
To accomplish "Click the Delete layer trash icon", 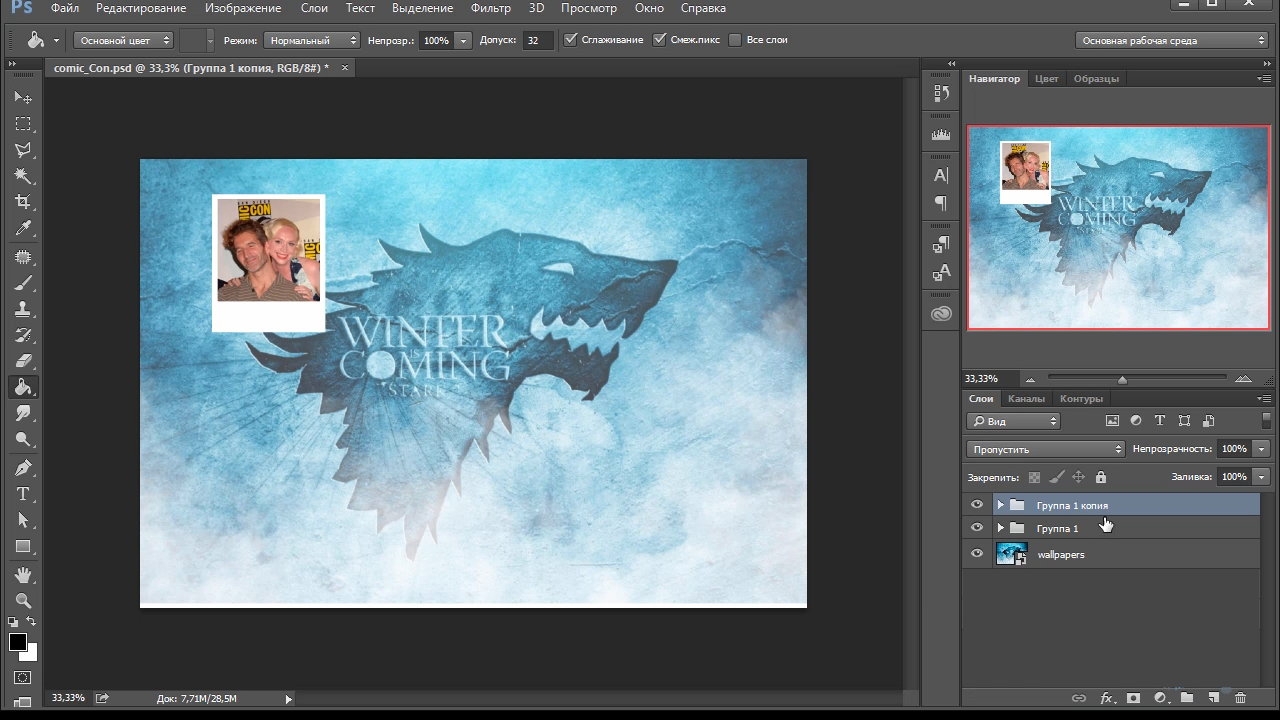I will coord(1241,698).
